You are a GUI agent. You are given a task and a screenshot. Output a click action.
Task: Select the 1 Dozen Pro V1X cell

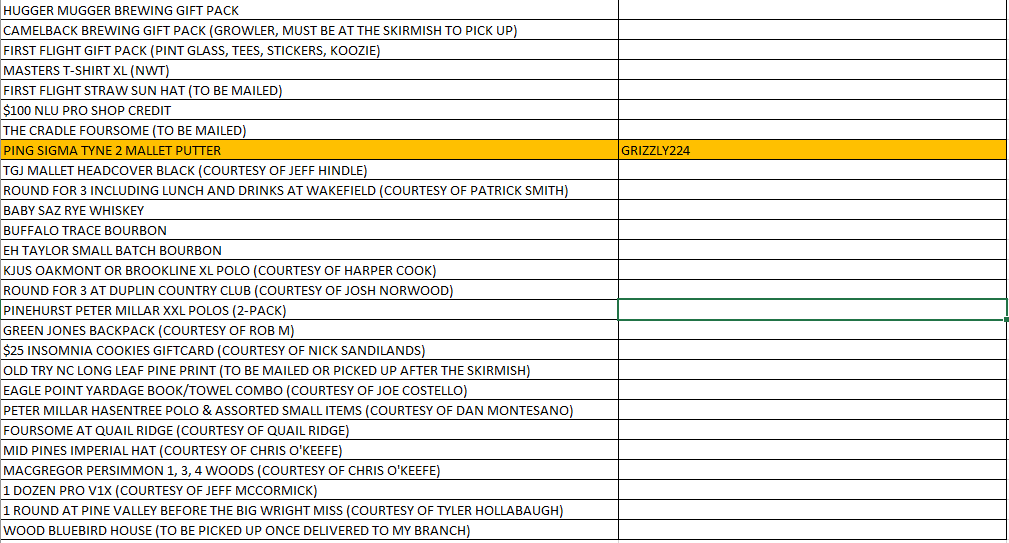point(310,490)
